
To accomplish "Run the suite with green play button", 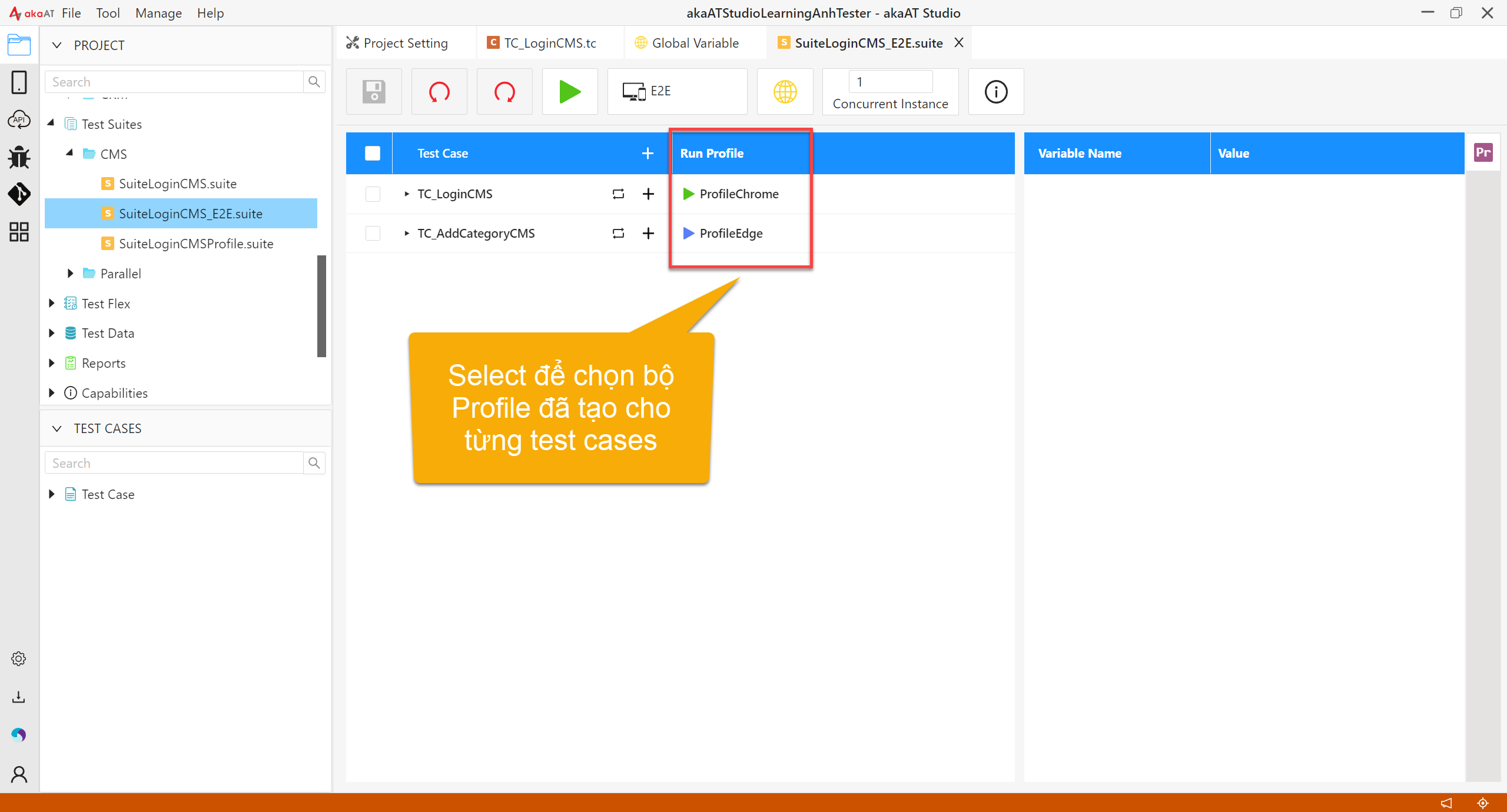I will point(570,92).
